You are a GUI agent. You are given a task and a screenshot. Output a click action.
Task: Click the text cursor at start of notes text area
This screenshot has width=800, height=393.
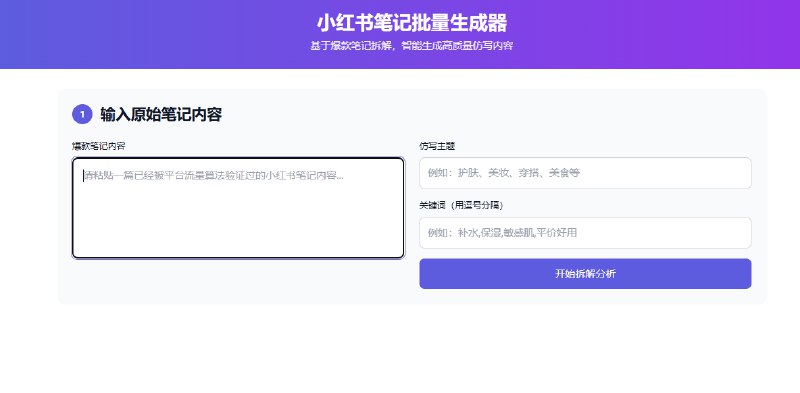pyautogui.click(x=84, y=176)
